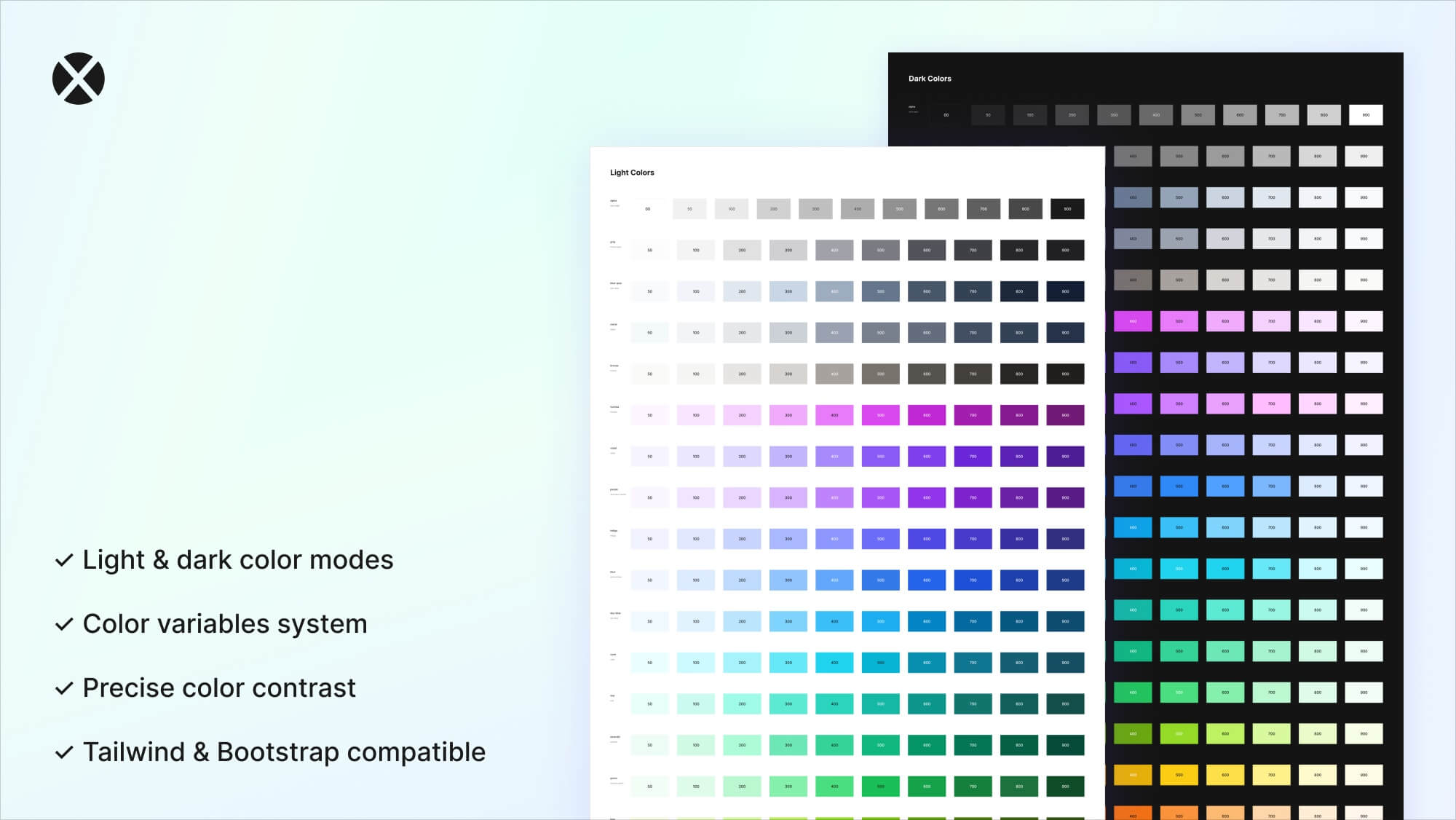Select cyan 400 swatch in Light Colors
1456x820 pixels.
coord(834,663)
